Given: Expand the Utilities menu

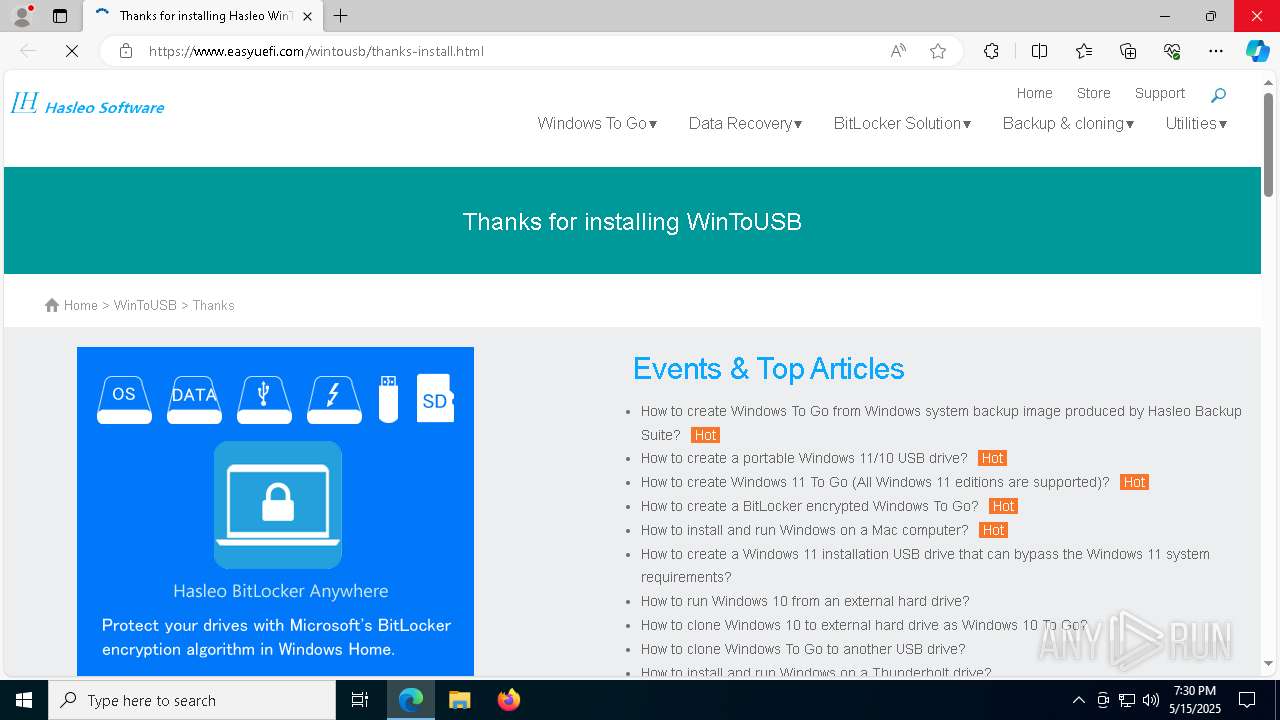Looking at the screenshot, I should click(1196, 123).
